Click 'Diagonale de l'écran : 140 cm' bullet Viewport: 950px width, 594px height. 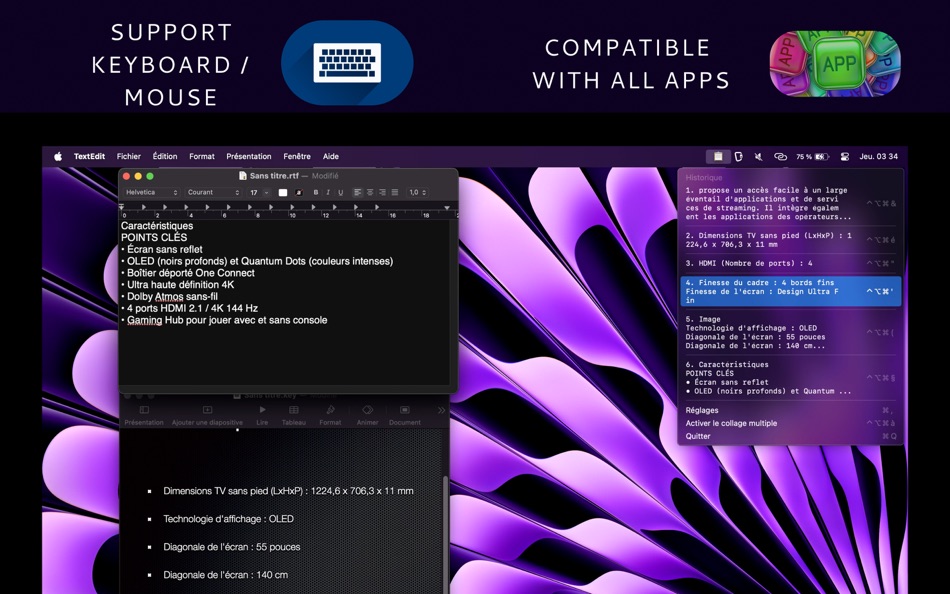coord(225,575)
